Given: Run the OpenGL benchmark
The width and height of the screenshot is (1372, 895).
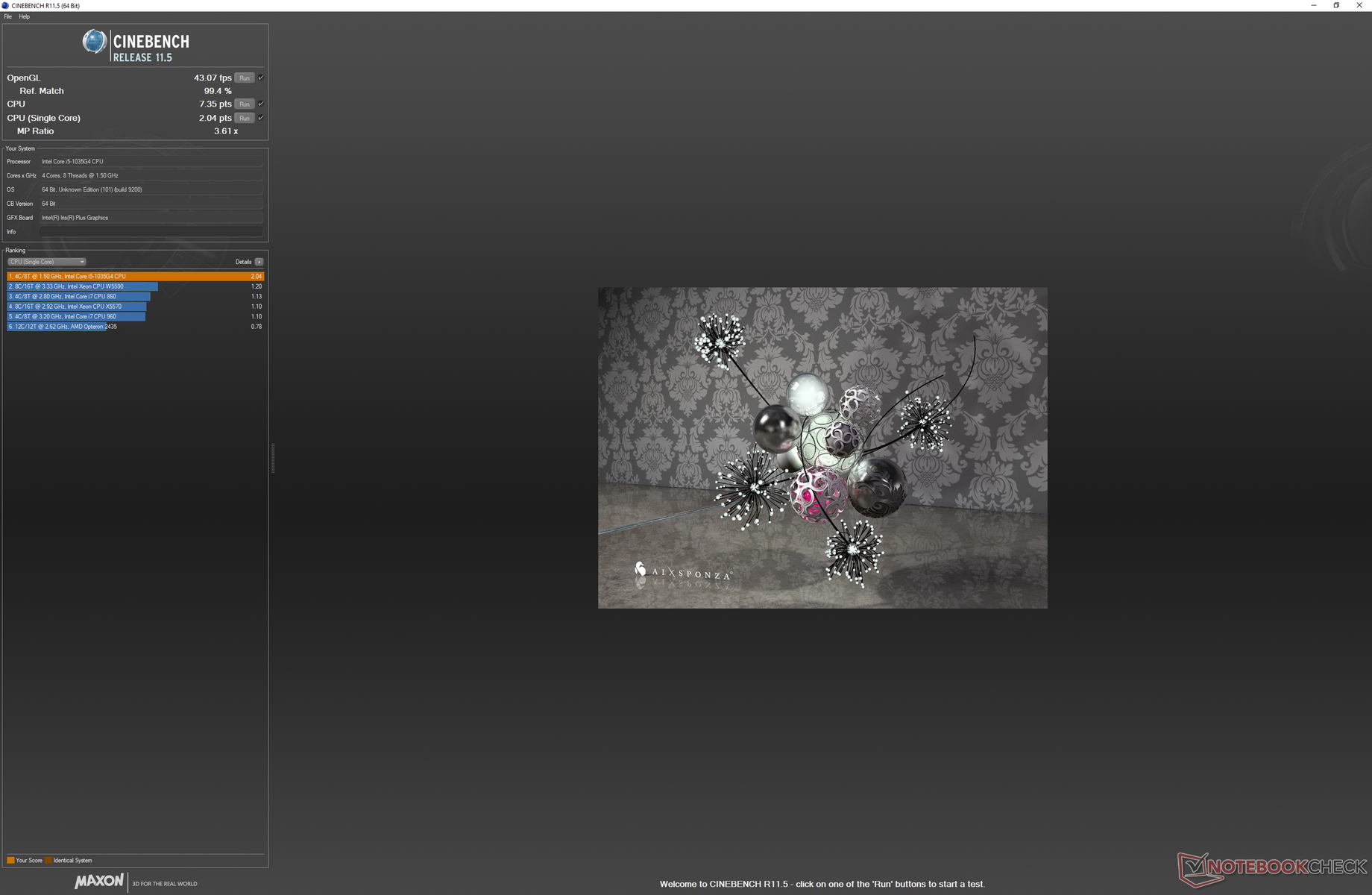Looking at the screenshot, I should coord(245,78).
